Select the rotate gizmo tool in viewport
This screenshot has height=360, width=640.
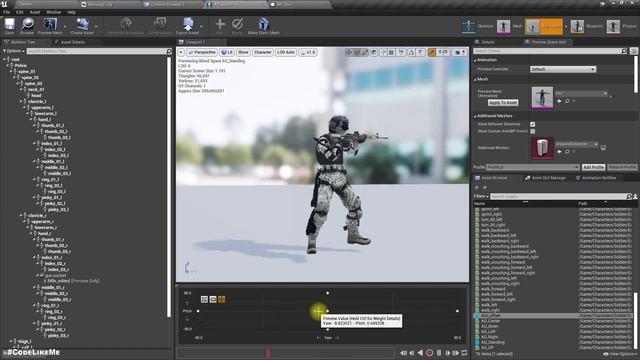click(x=357, y=52)
